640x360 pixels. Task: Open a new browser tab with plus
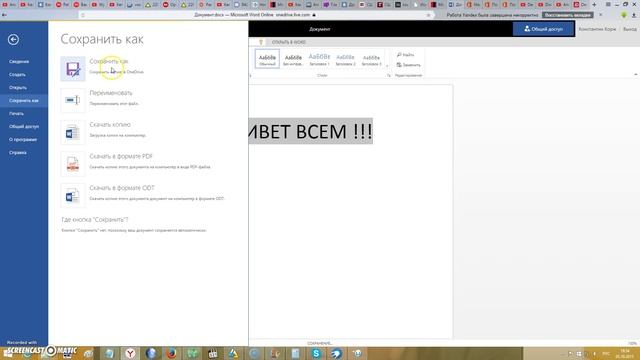coord(594,4)
